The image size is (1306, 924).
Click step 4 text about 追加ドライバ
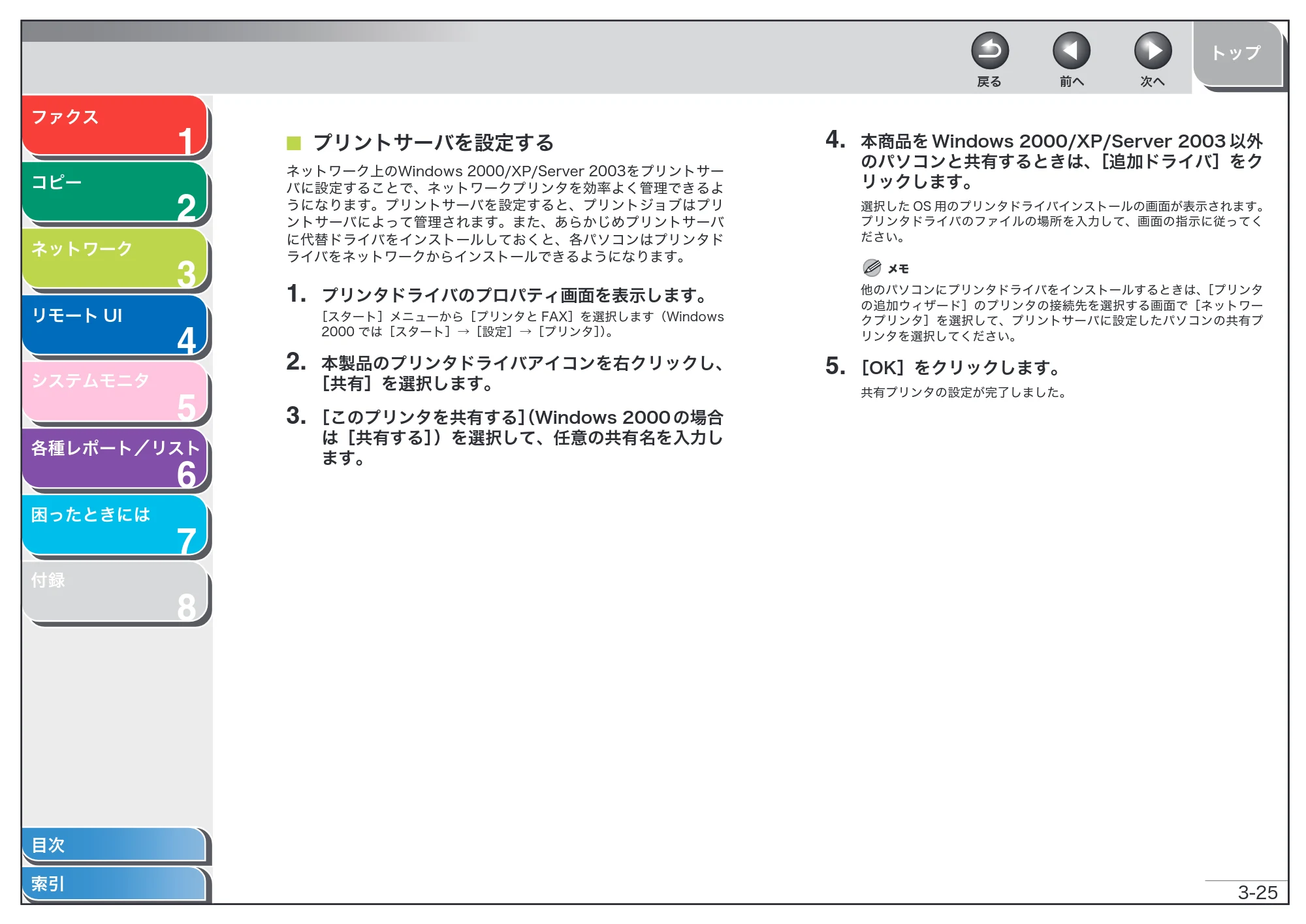[1062, 161]
